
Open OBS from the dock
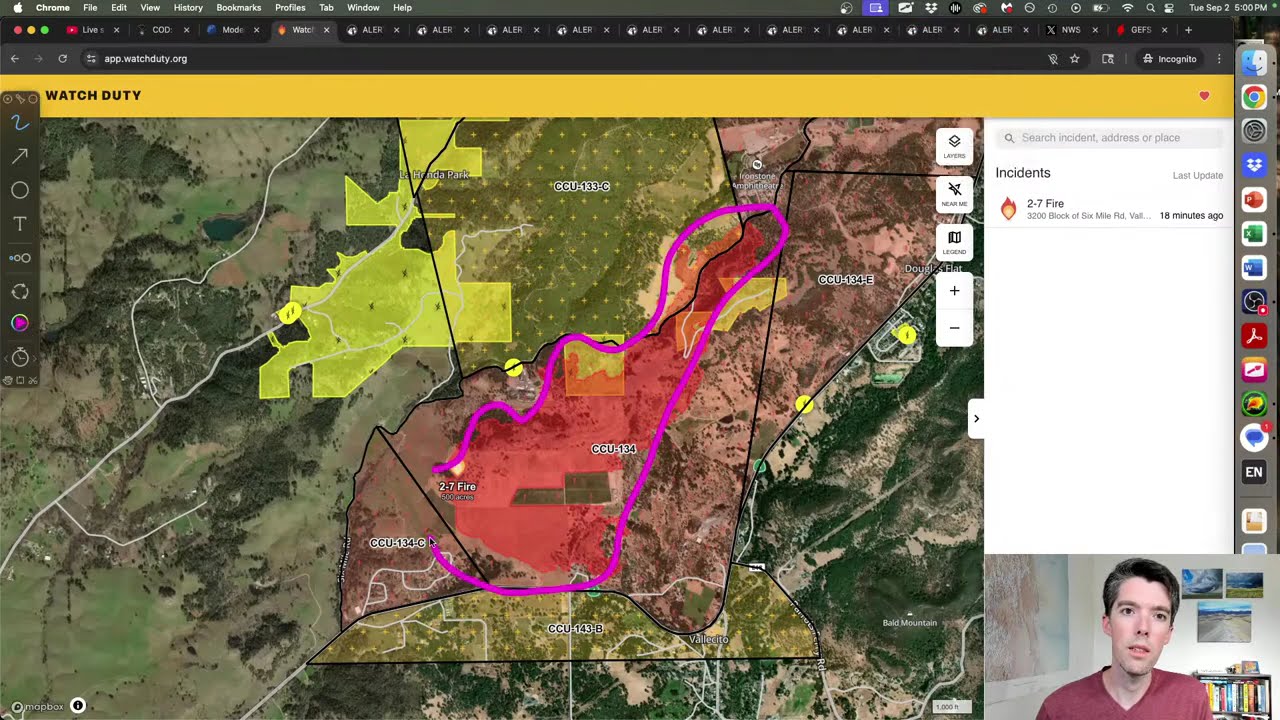1254,302
